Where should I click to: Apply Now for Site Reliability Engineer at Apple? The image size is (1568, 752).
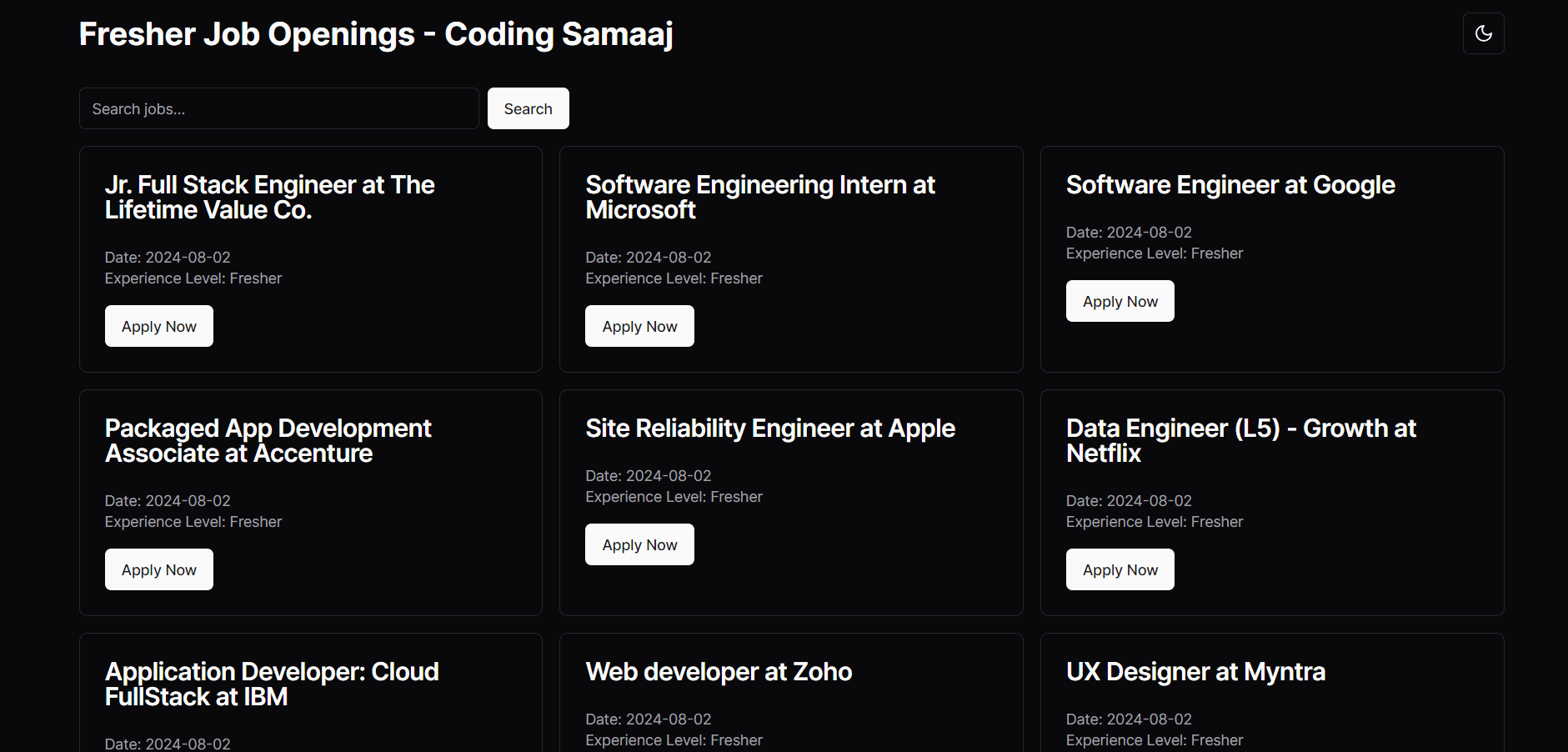(x=639, y=544)
